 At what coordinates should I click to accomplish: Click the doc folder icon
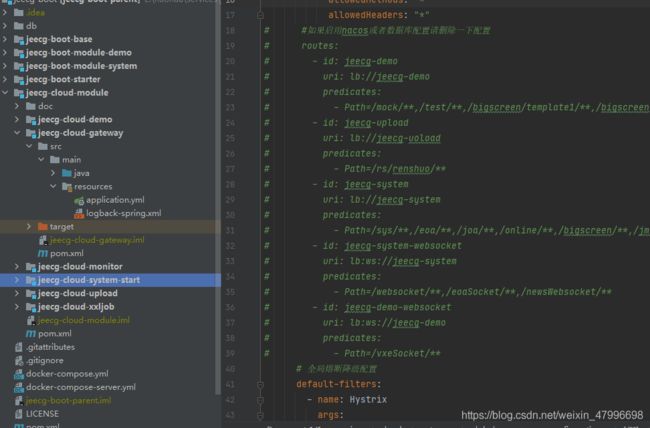31,106
